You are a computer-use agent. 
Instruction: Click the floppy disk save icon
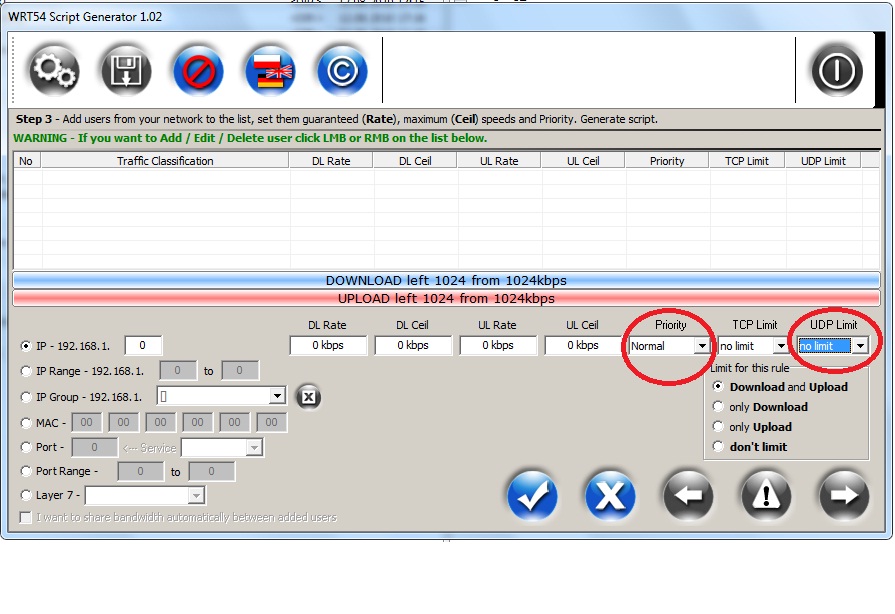pyautogui.click(x=126, y=71)
